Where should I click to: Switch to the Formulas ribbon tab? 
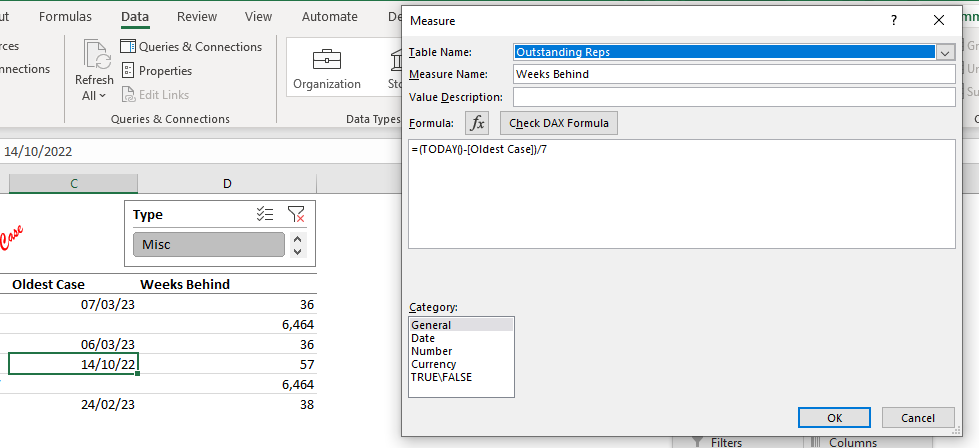coord(65,17)
